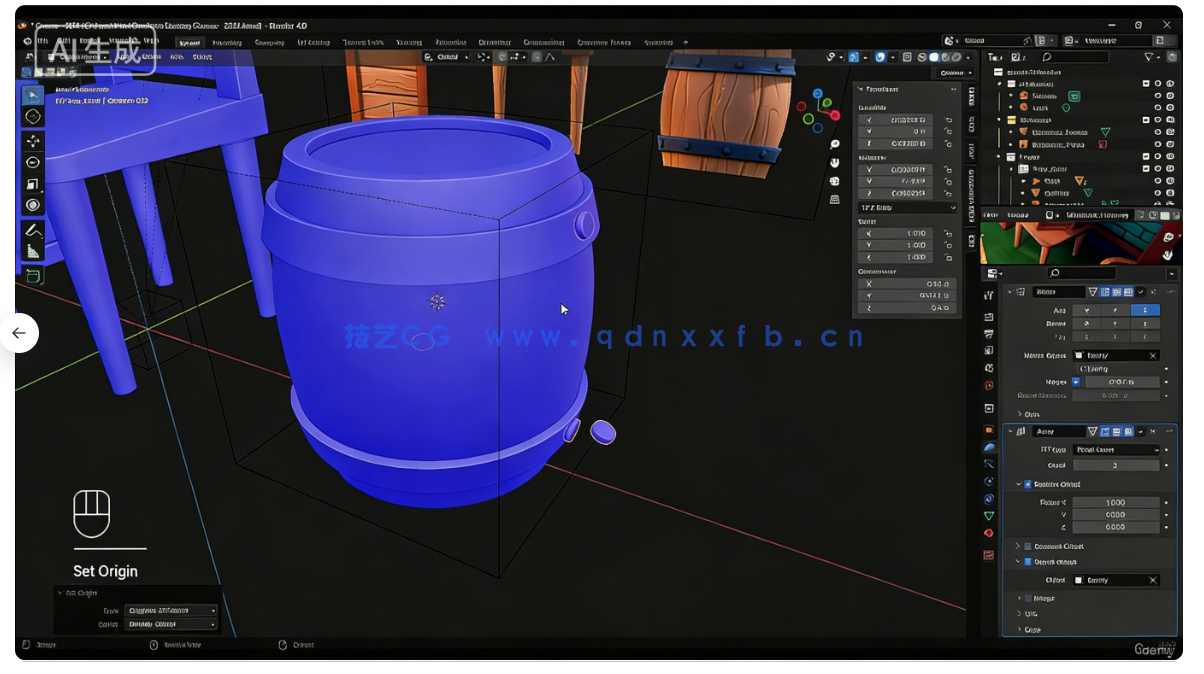Click the Count field in the Array modifier
The height and width of the screenshot is (674, 1204).
click(1118, 464)
